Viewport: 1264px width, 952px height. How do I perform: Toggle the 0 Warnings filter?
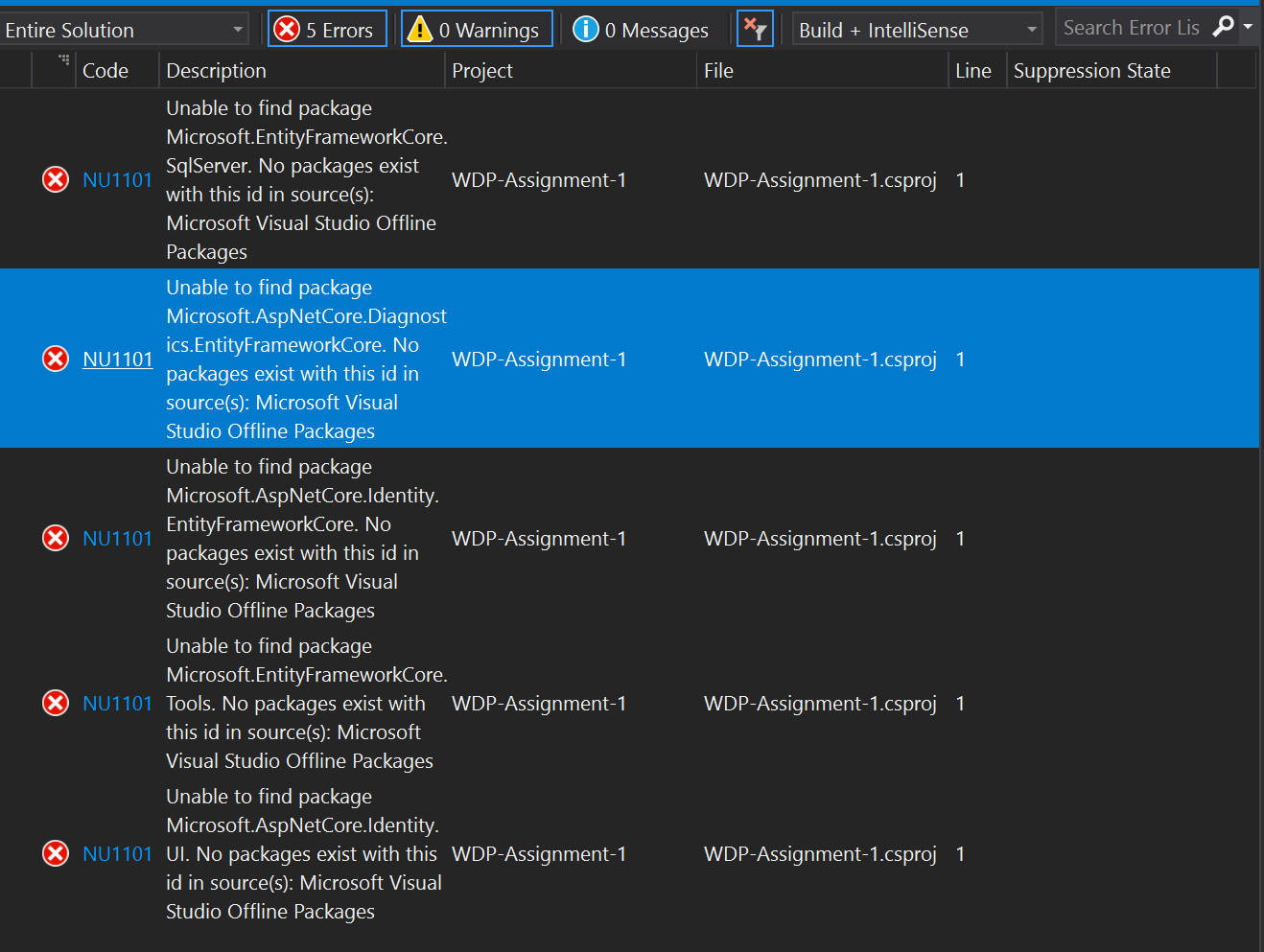pyautogui.click(x=477, y=29)
